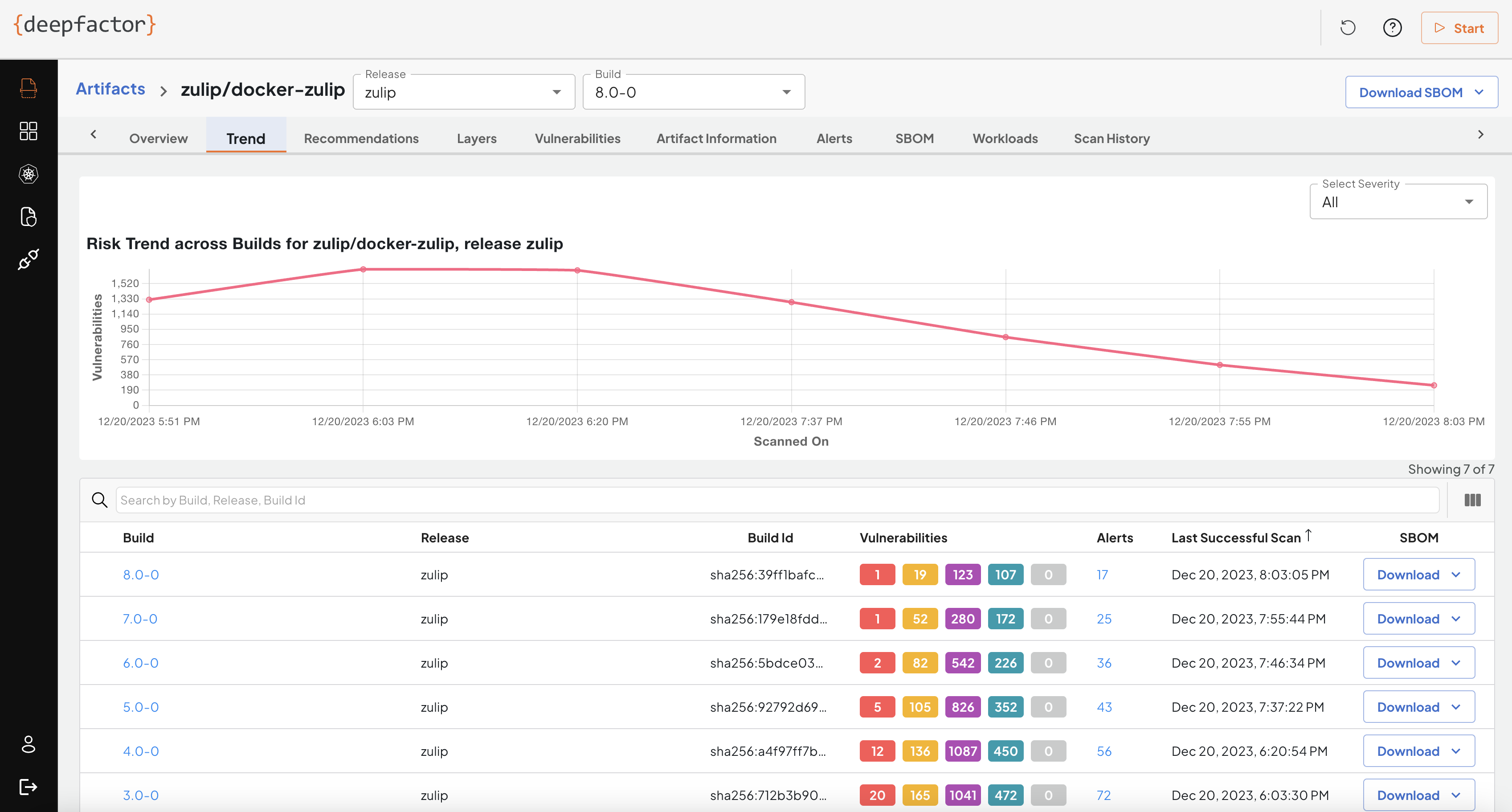1512x812 pixels.
Task: Open the Kubernetes helm icon in the sidebar
Action: tap(28, 174)
